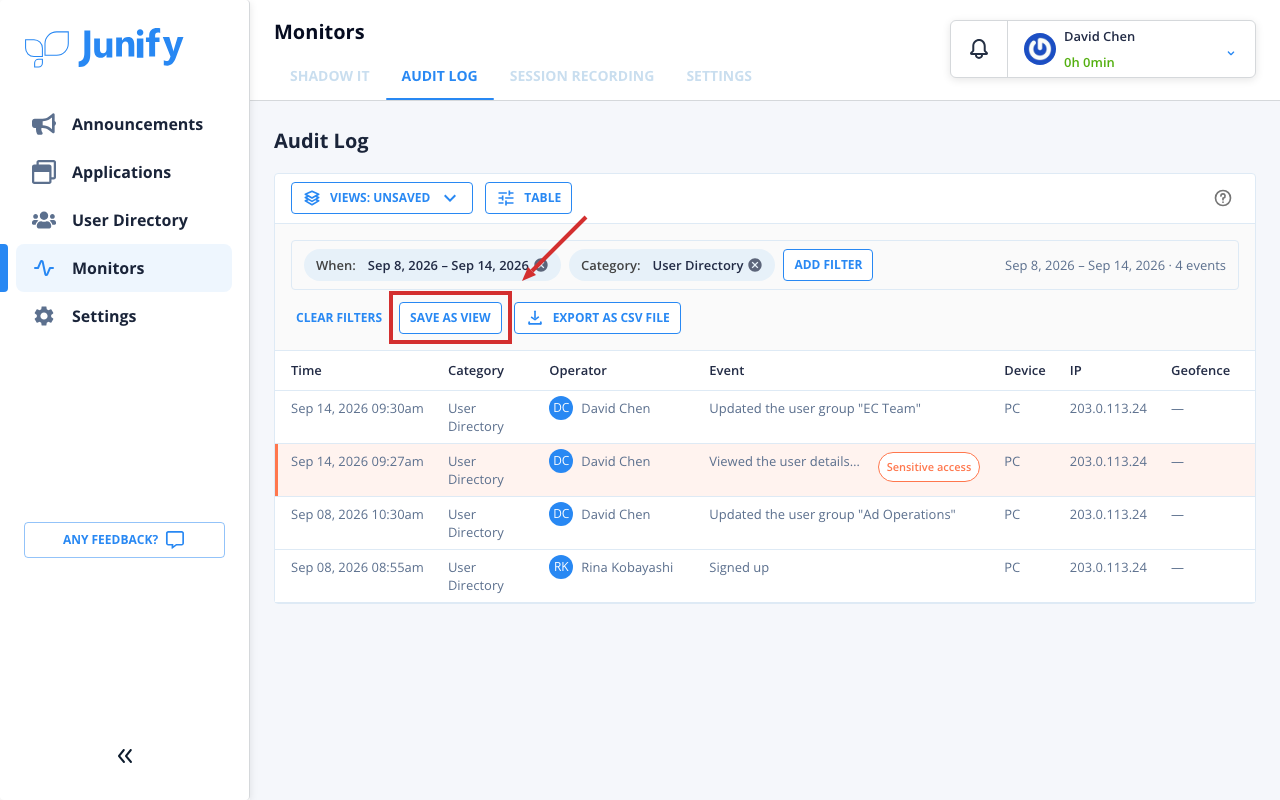Open the Any Feedback button
The width and height of the screenshot is (1280, 800).
(x=124, y=540)
